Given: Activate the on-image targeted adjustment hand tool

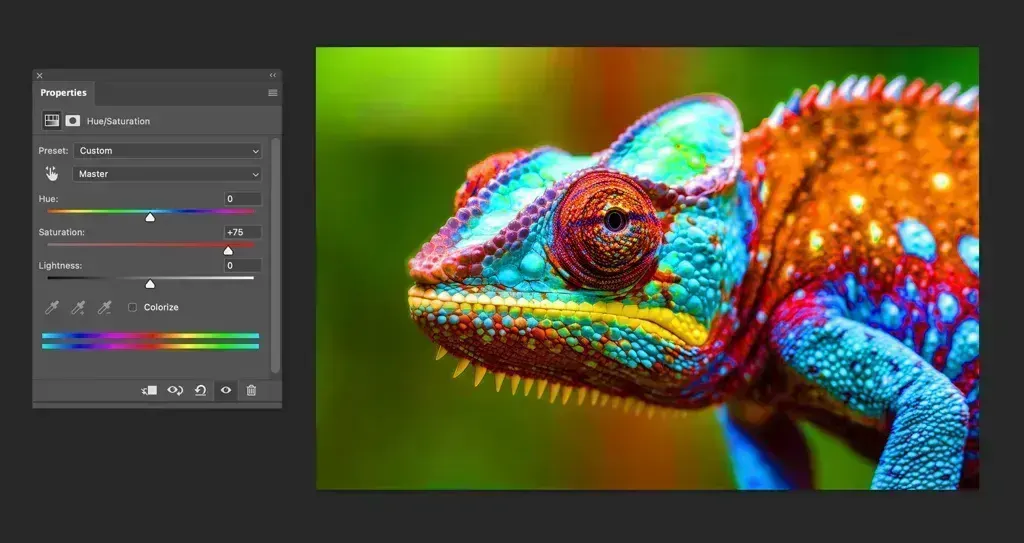Looking at the screenshot, I should pyautogui.click(x=52, y=174).
